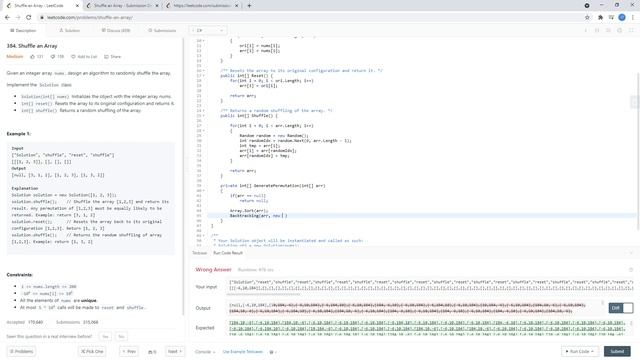Click the Share button

[113, 57]
